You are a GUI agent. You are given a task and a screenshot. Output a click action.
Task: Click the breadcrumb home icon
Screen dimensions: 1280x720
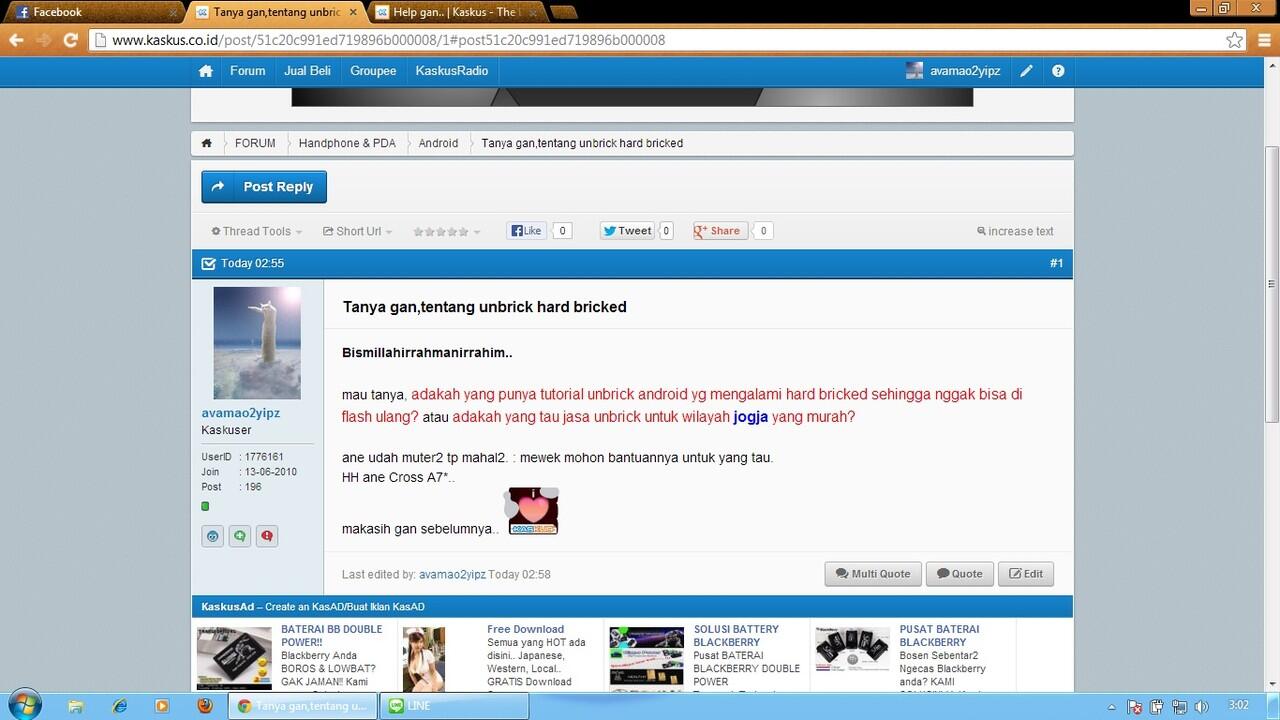click(x=207, y=143)
